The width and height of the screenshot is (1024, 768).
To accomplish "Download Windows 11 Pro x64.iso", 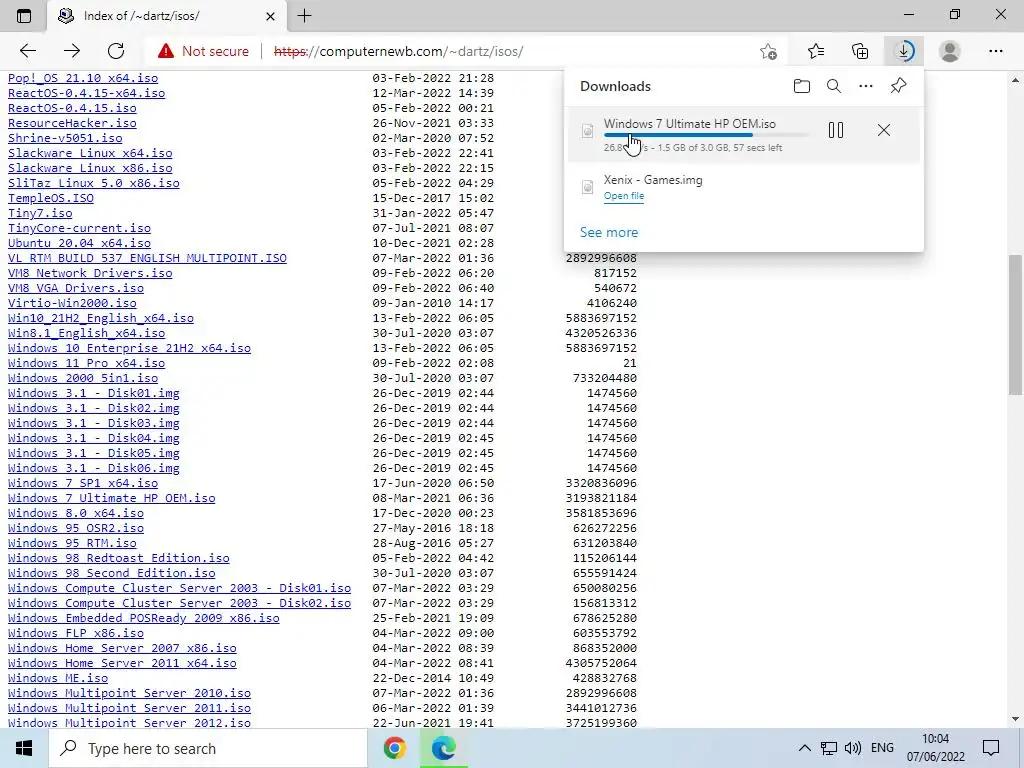I will coord(86,363).
